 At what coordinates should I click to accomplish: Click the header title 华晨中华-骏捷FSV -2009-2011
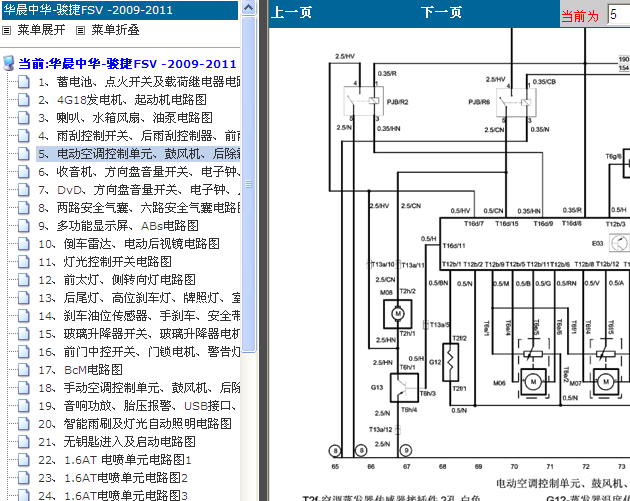(x=88, y=10)
